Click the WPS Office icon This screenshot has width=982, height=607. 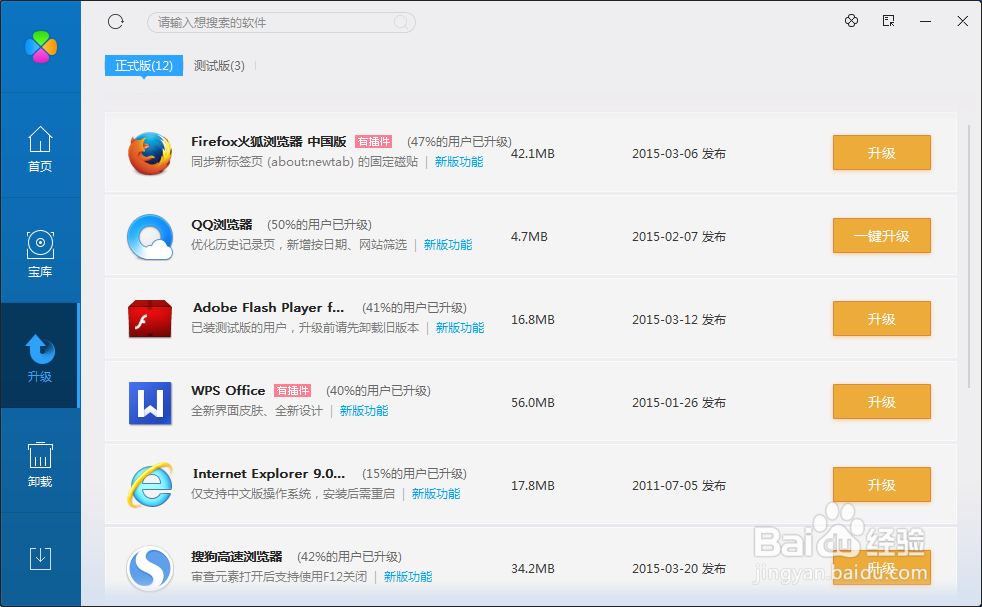coord(150,403)
